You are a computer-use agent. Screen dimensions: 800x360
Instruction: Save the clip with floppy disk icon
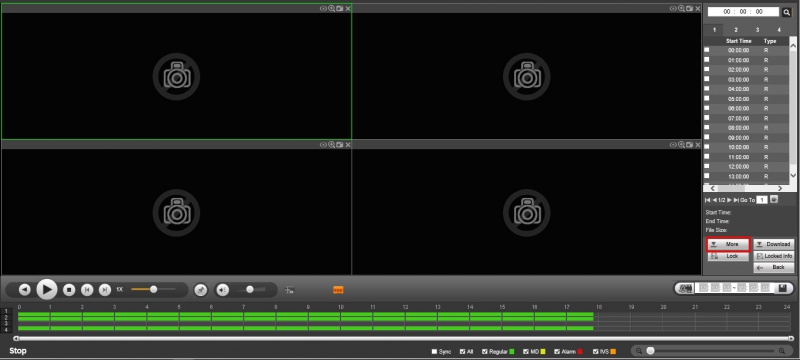(783, 288)
